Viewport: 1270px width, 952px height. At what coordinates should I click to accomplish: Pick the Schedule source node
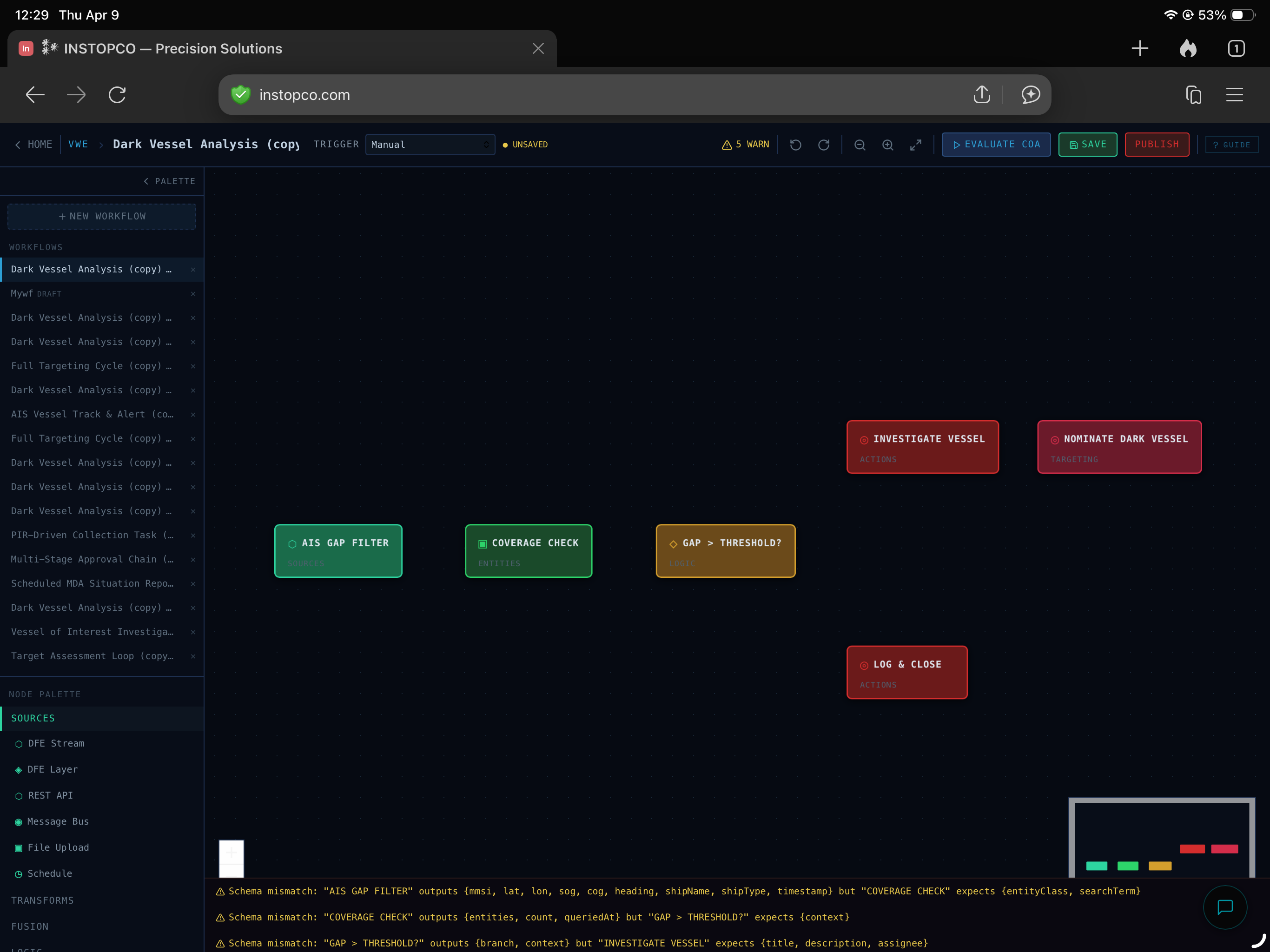click(102, 873)
